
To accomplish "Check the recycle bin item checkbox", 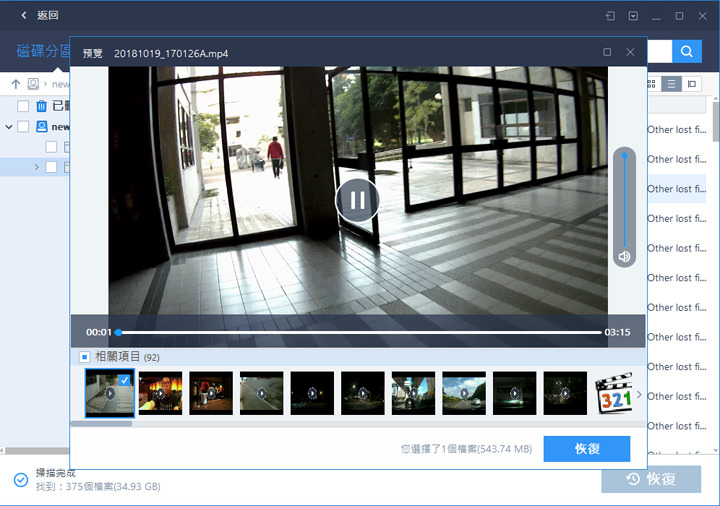I will coord(23,106).
